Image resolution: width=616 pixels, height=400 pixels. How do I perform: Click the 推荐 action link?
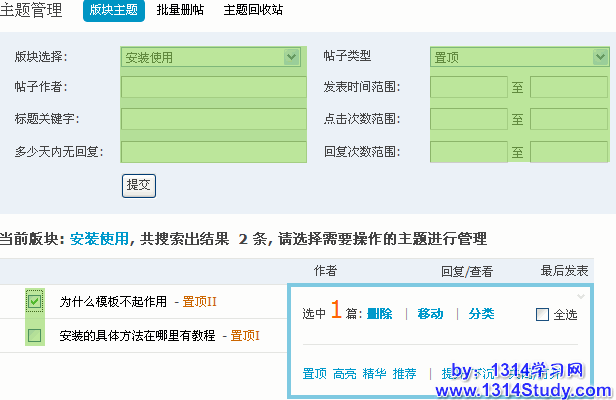[x=404, y=373]
